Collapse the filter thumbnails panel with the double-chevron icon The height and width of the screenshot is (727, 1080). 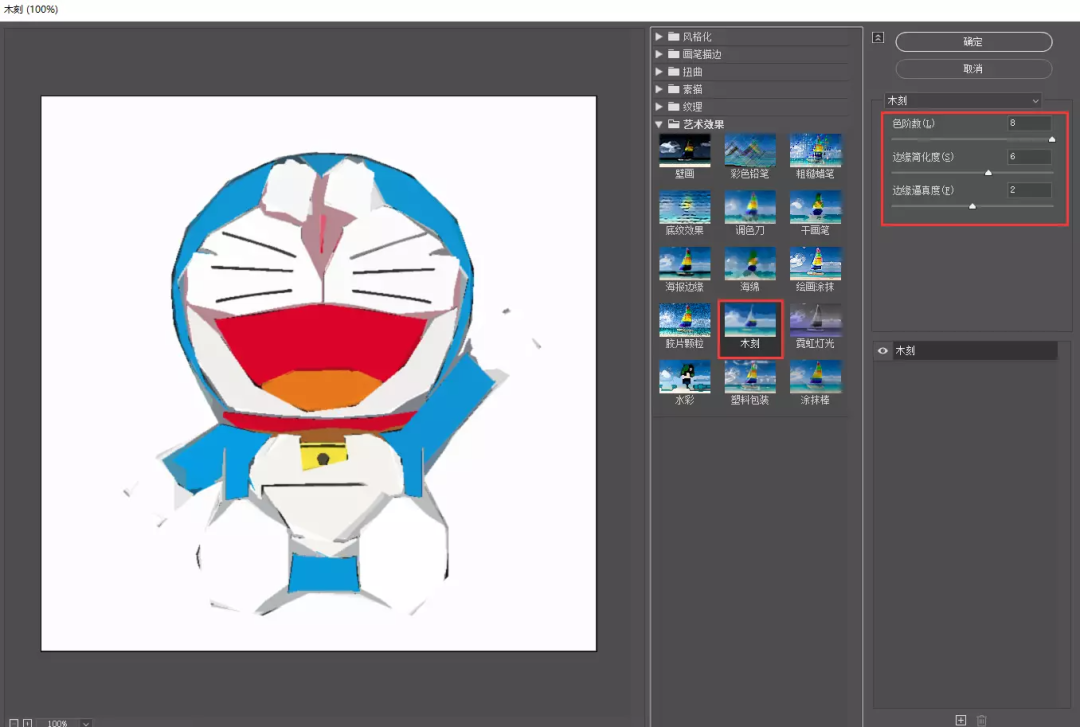point(878,38)
